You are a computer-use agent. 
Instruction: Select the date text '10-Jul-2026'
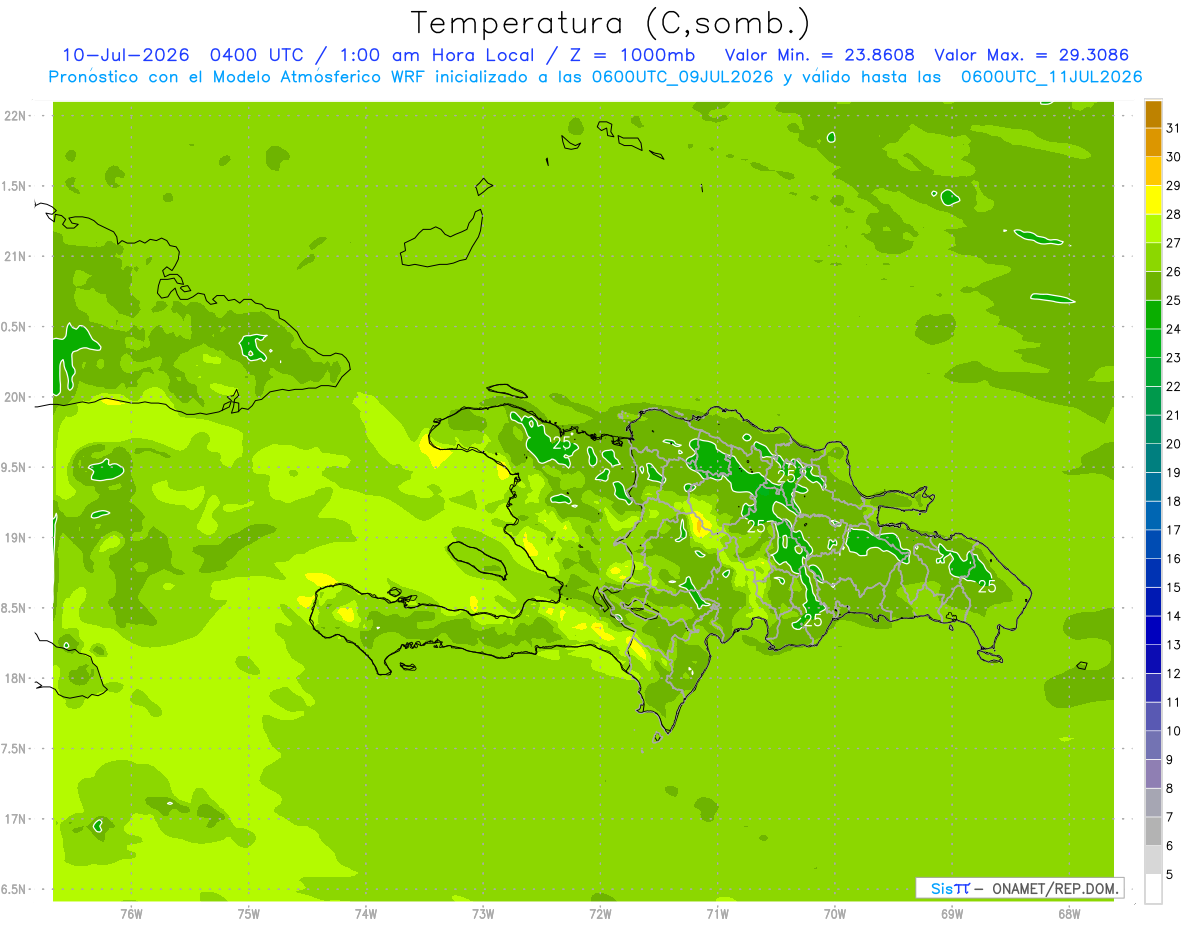point(125,55)
